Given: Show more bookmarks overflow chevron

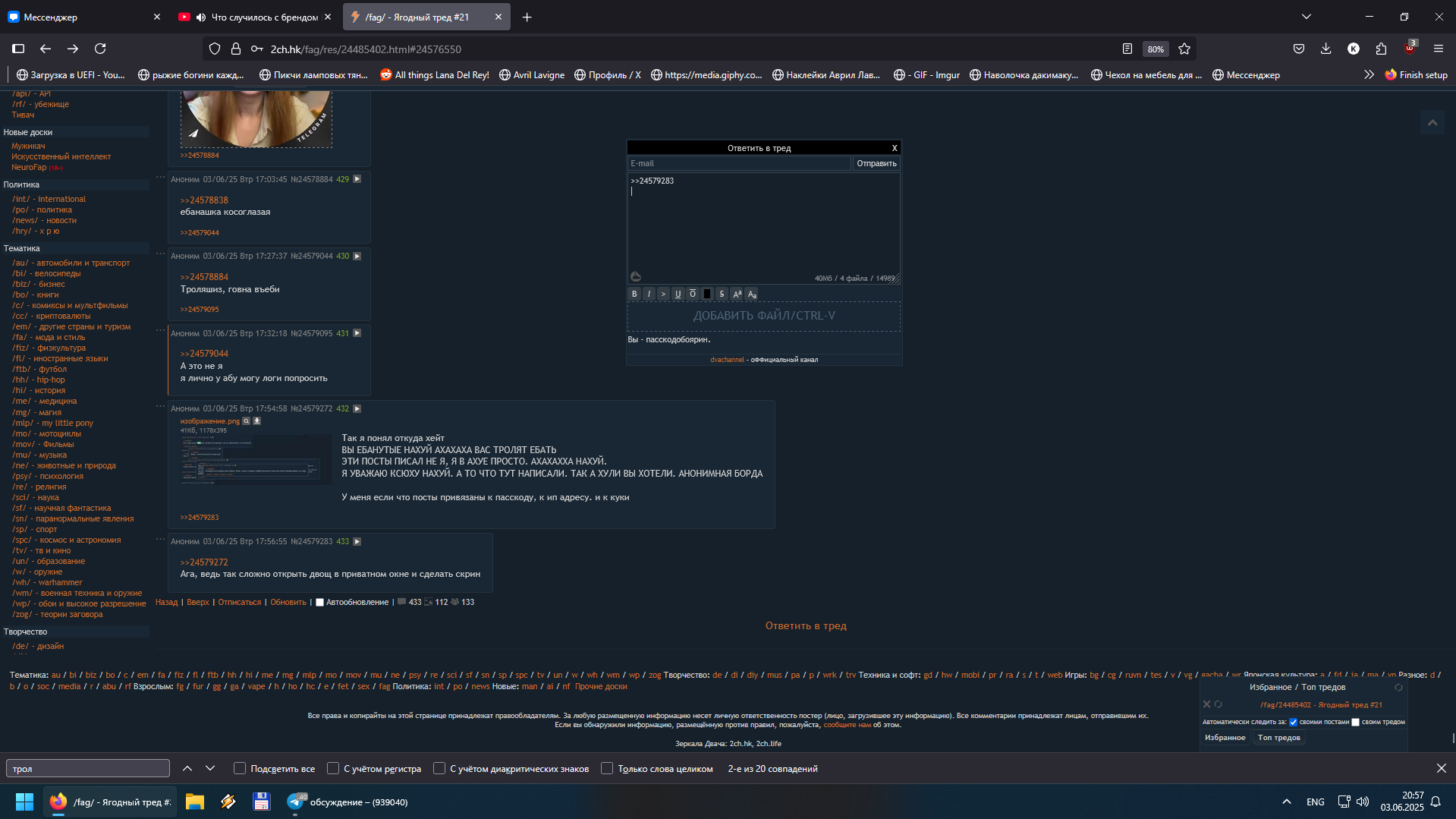Looking at the screenshot, I should (x=1369, y=74).
